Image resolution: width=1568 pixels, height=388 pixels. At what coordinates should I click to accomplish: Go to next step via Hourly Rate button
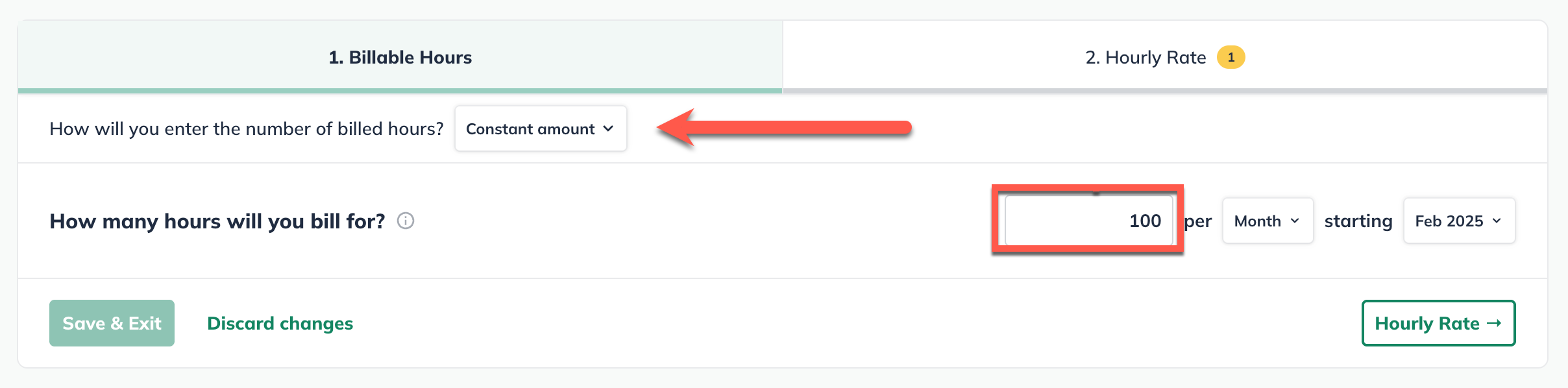pyautogui.click(x=1438, y=323)
